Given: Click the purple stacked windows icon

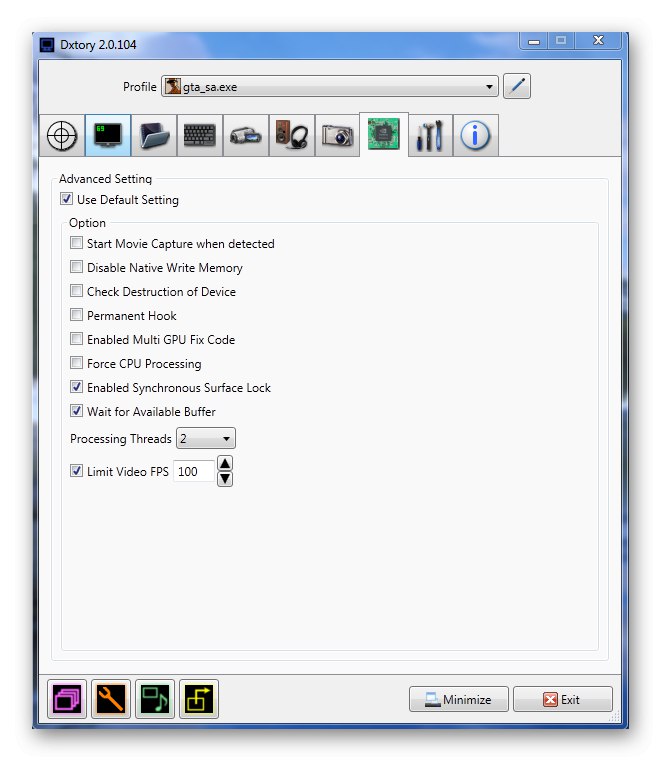Looking at the screenshot, I should pos(67,699).
